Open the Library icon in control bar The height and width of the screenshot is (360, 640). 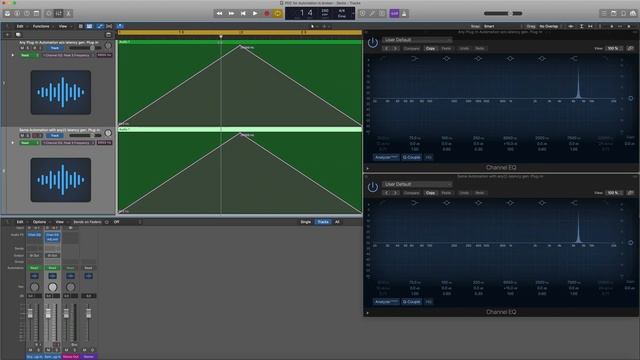[7, 13]
